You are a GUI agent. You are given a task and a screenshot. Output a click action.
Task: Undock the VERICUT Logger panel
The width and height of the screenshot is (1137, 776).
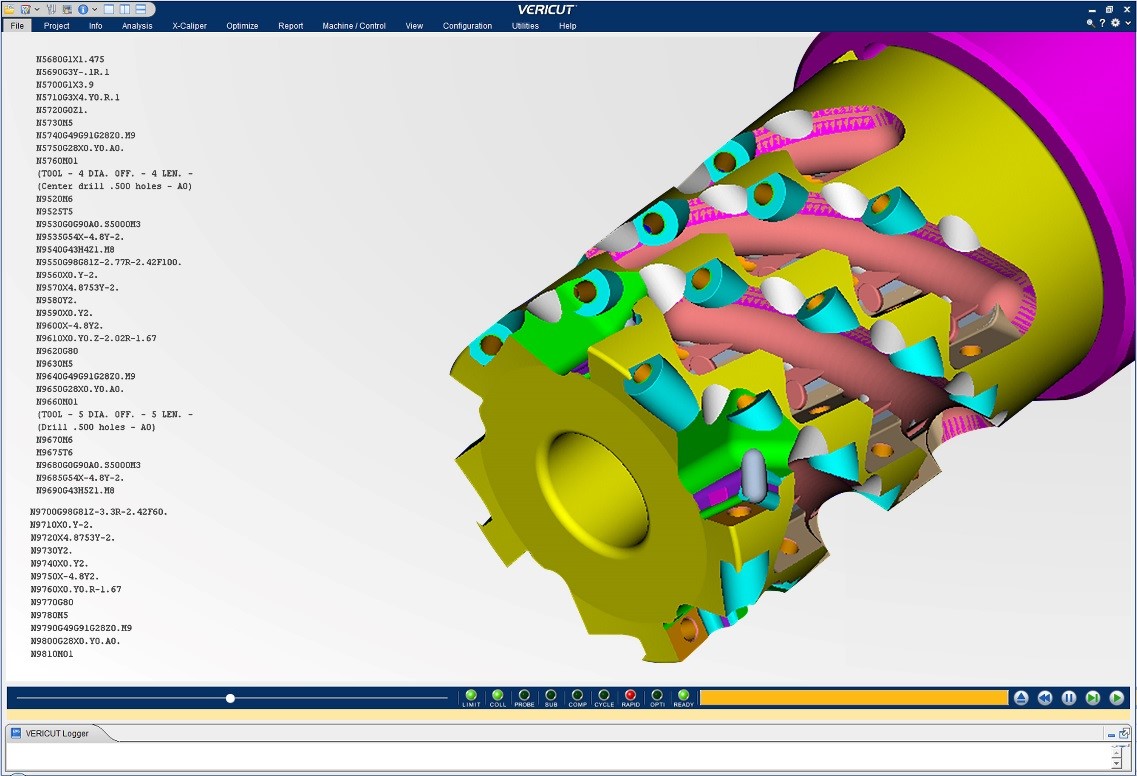click(1124, 734)
